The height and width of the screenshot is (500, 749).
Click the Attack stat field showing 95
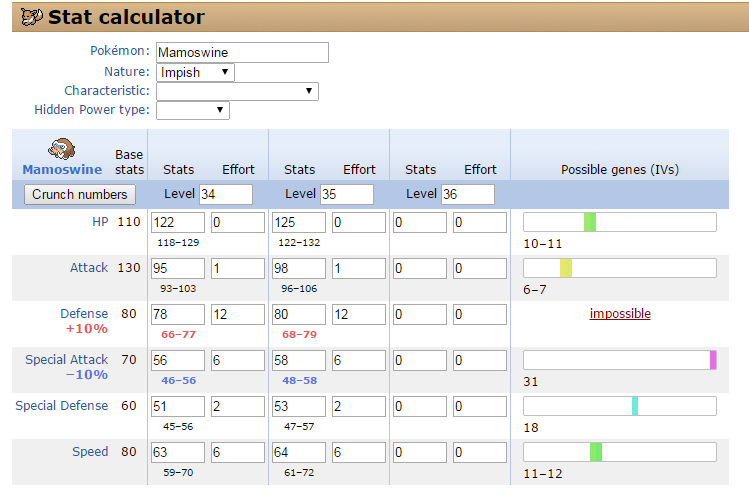click(178, 268)
